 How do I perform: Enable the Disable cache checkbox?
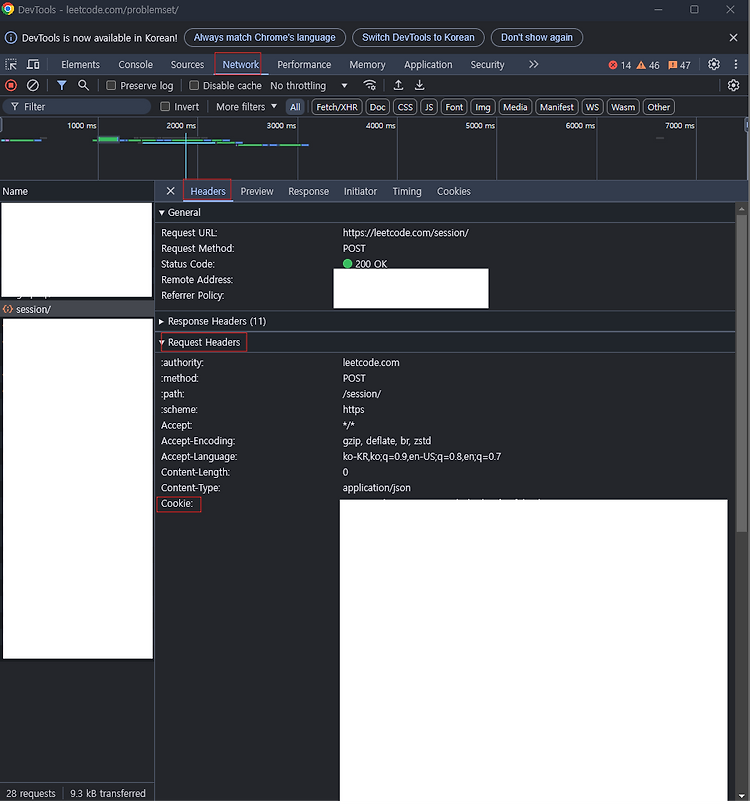[x=194, y=86]
